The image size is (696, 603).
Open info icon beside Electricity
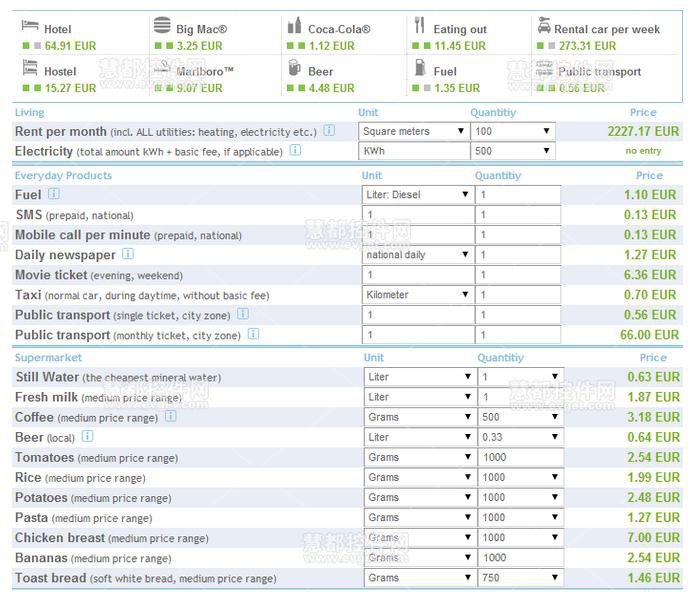[295, 151]
